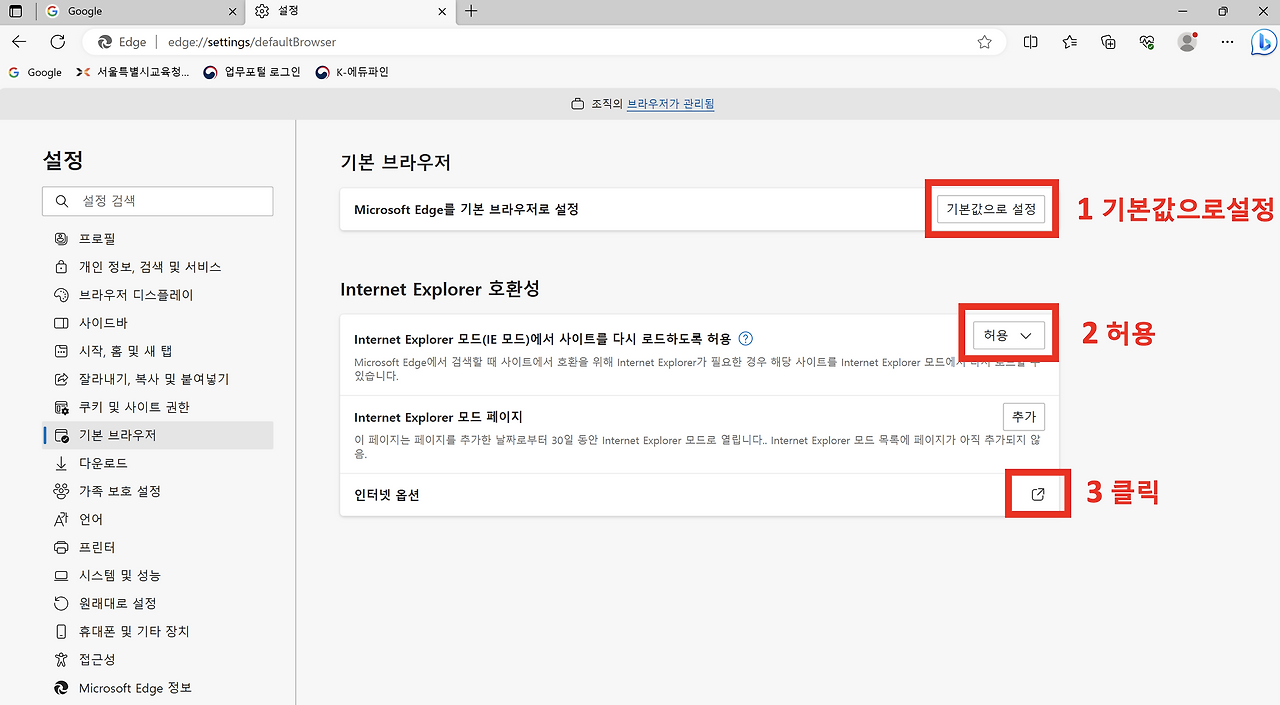Open 시스템 및 성능 section
This screenshot has height=705, width=1280.
[158, 575]
